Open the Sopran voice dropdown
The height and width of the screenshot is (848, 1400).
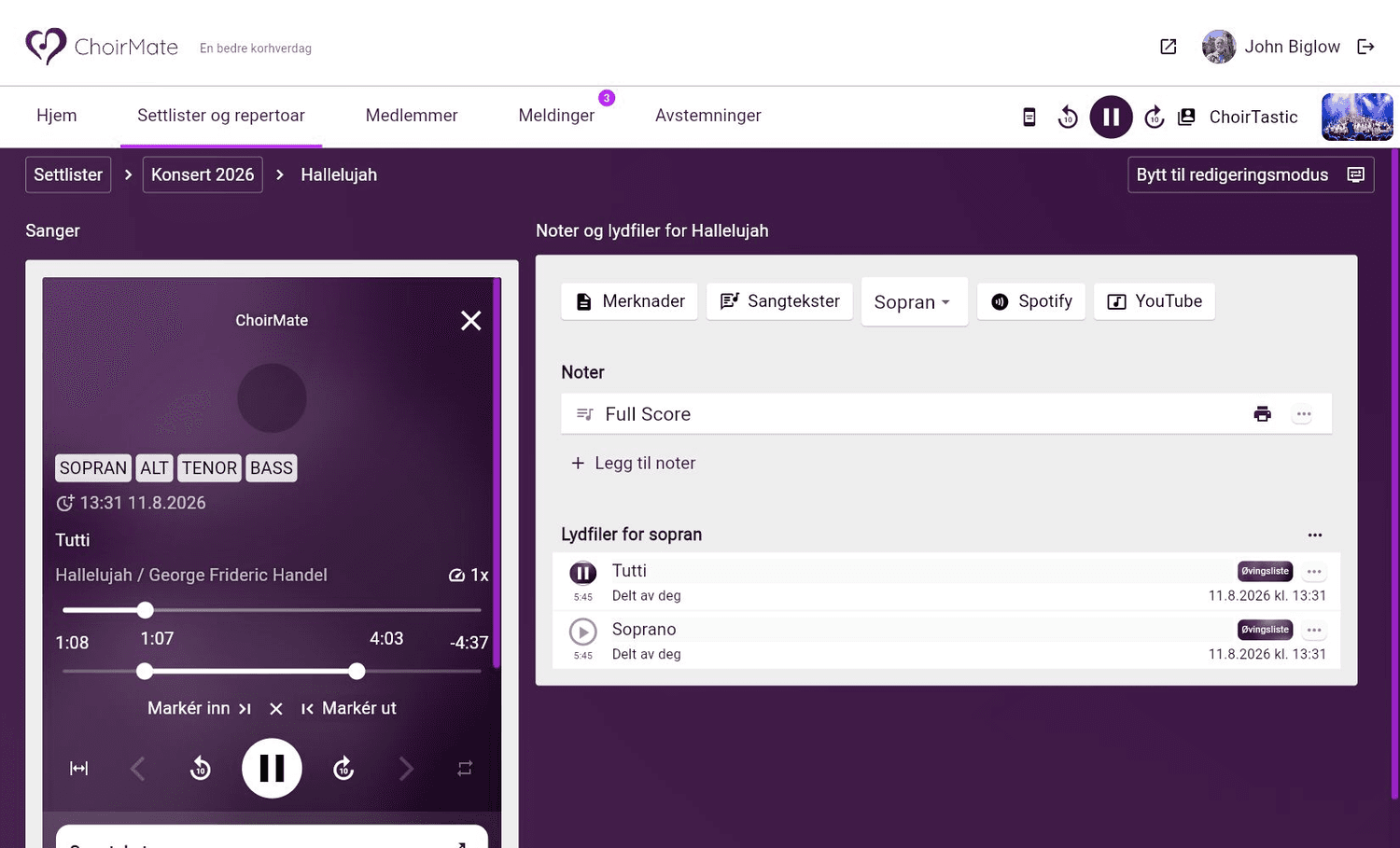914,302
